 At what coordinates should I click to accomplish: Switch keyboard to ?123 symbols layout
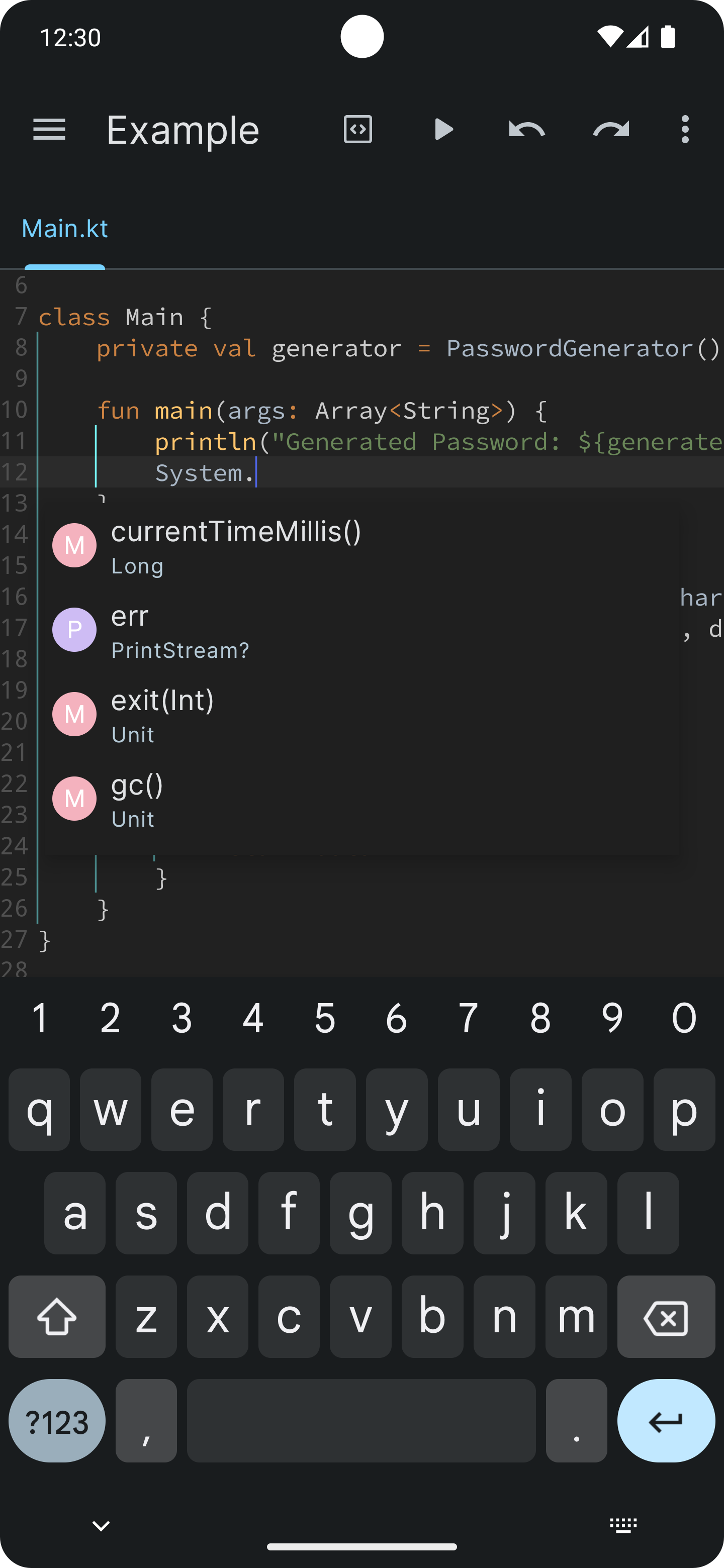(57, 1421)
